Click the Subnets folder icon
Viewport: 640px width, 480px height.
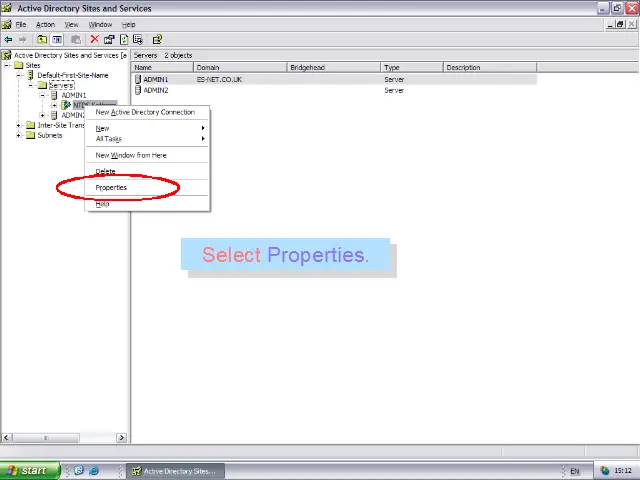pos(31,135)
